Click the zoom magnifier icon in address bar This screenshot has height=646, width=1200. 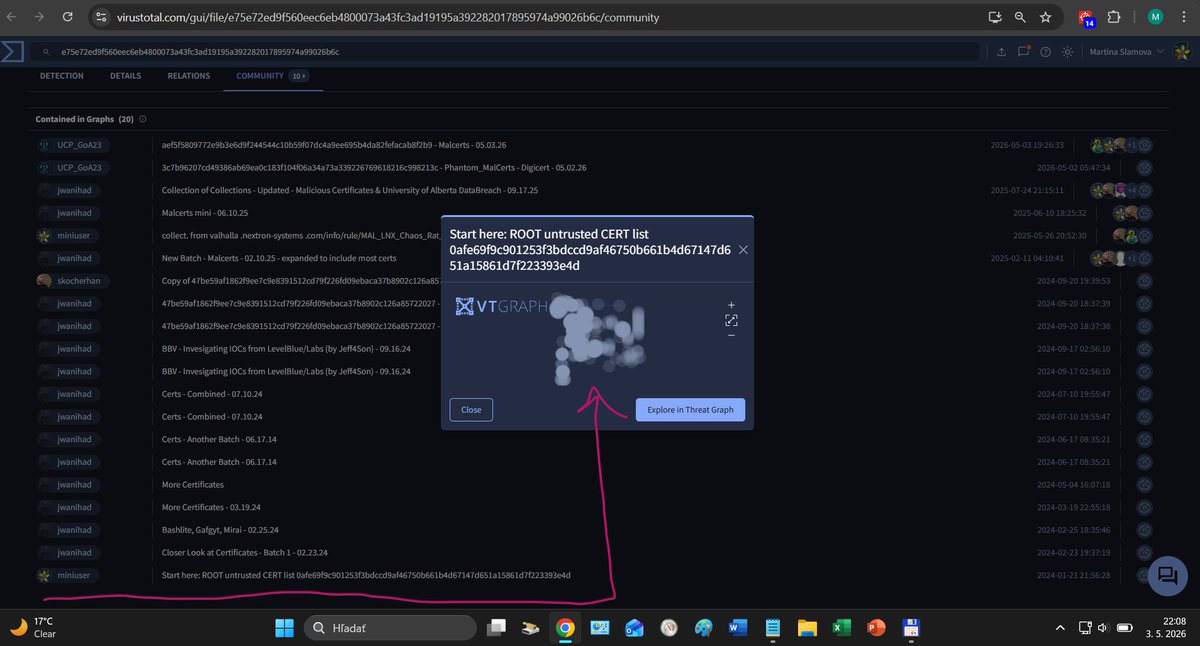coord(1019,17)
